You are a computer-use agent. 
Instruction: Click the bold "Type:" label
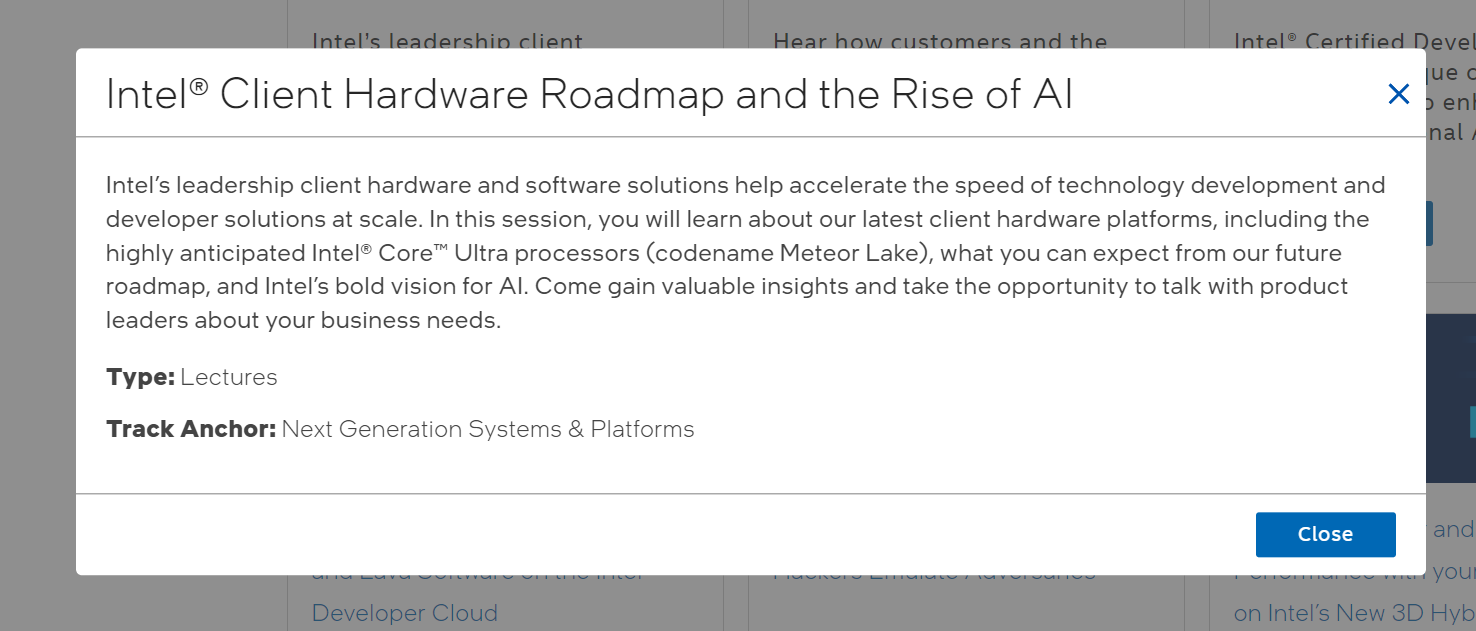[x=140, y=377]
